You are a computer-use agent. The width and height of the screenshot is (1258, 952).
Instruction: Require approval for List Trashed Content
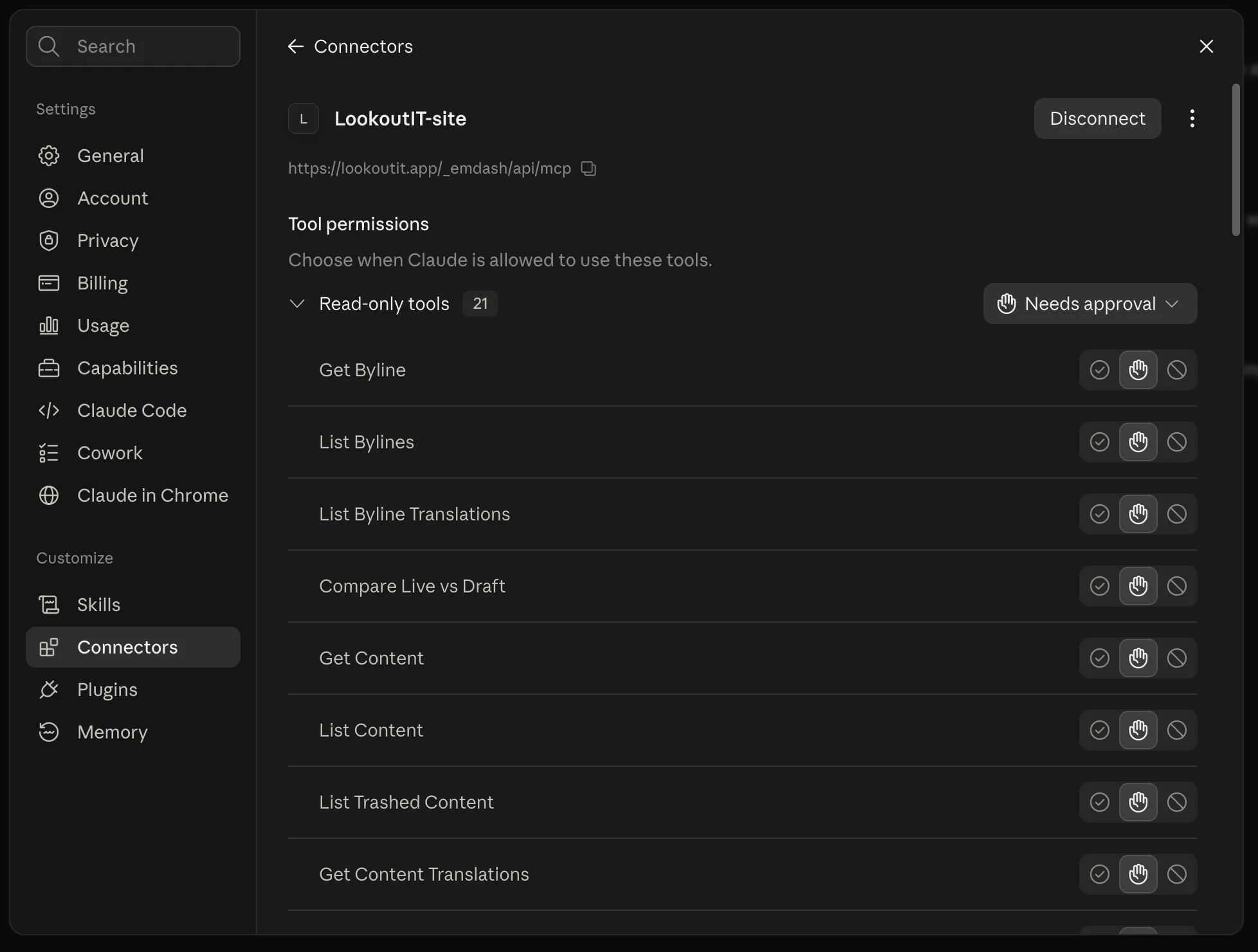click(1138, 802)
